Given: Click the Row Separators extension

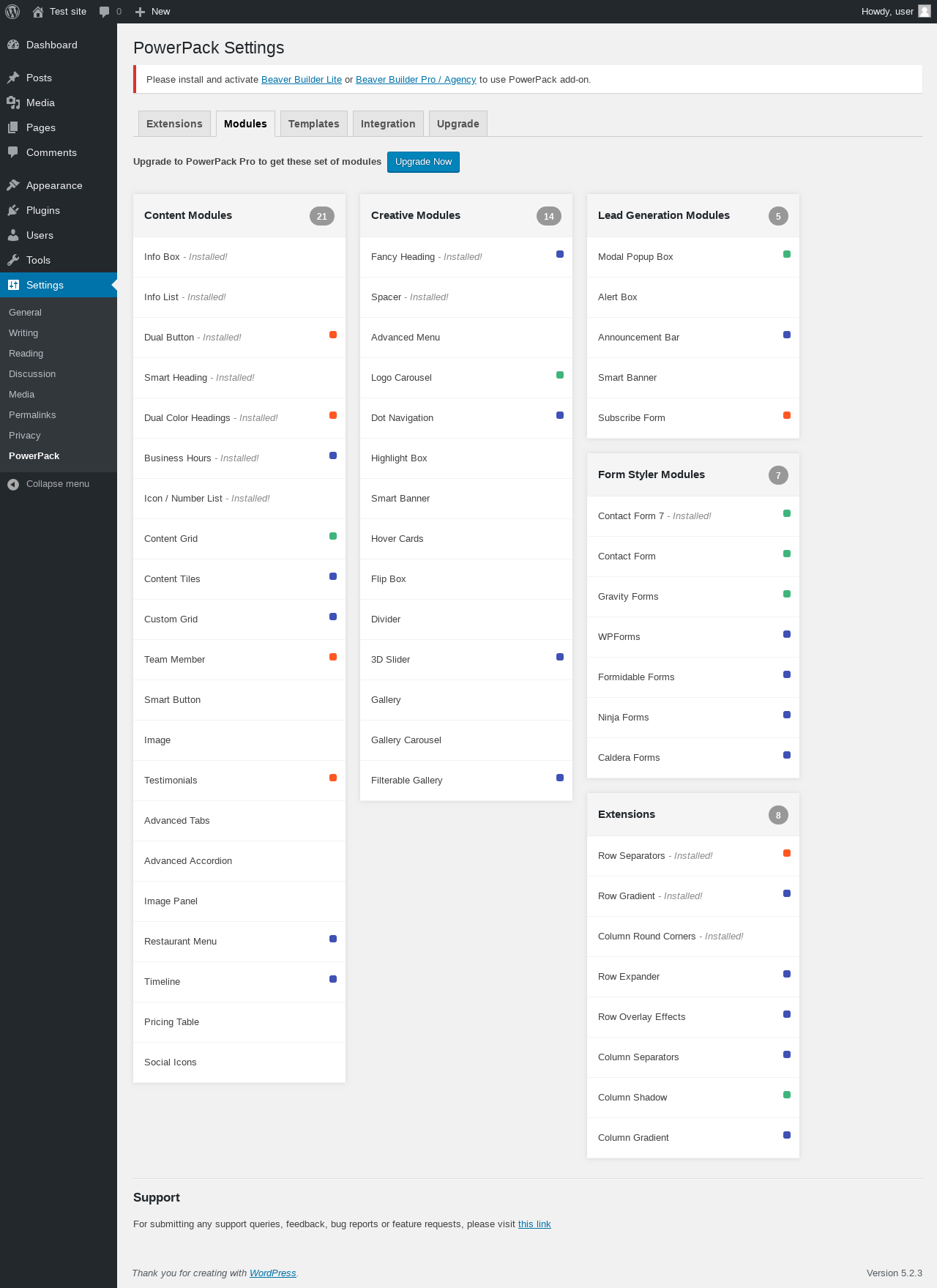Looking at the screenshot, I should [x=693, y=856].
